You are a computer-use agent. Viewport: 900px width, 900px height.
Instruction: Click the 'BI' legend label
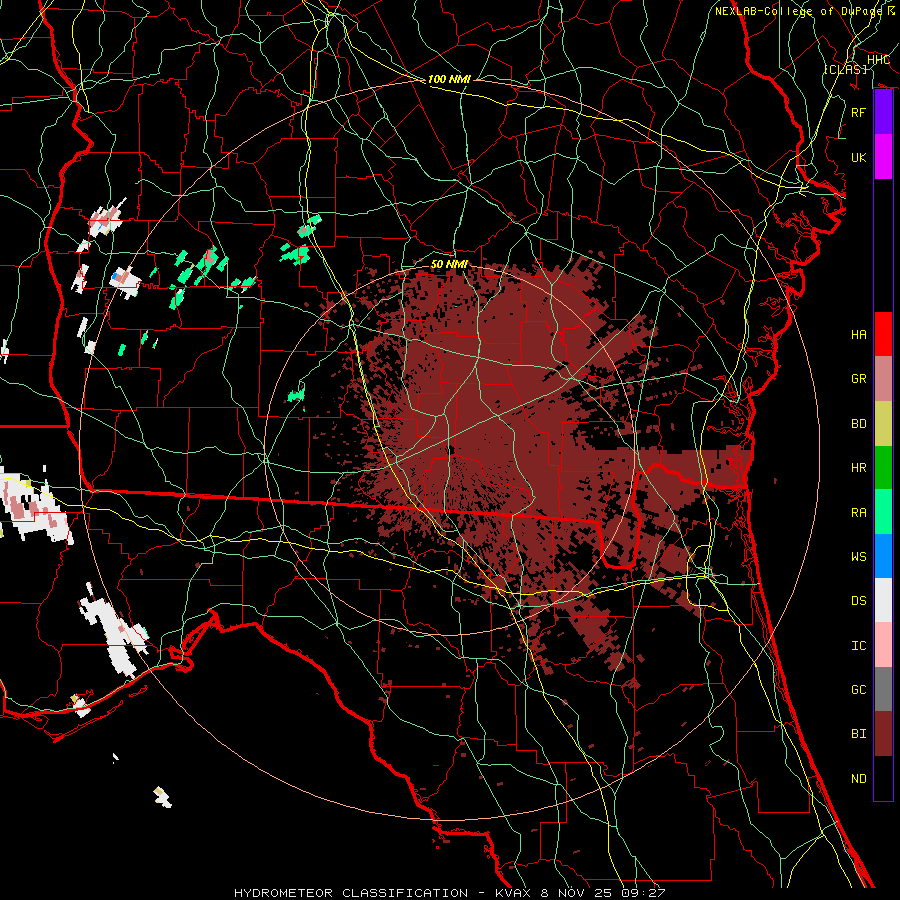click(x=858, y=734)
